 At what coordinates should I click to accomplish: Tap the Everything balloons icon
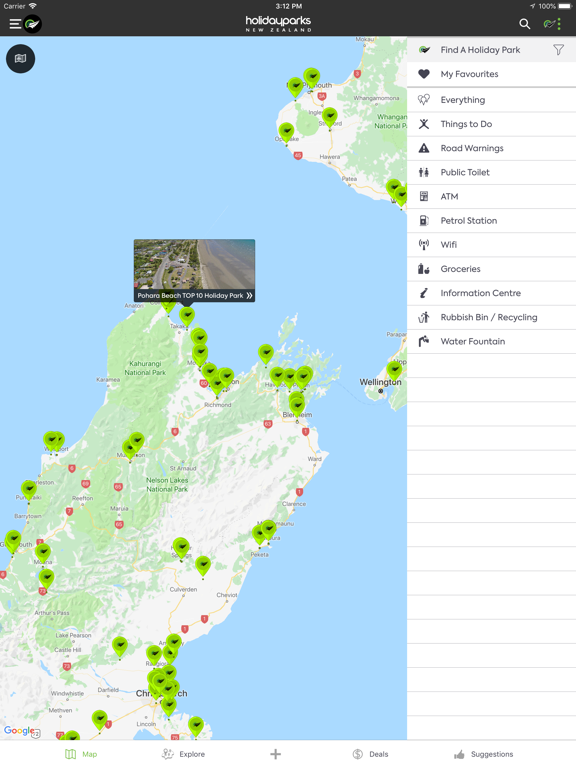[424, 100]
